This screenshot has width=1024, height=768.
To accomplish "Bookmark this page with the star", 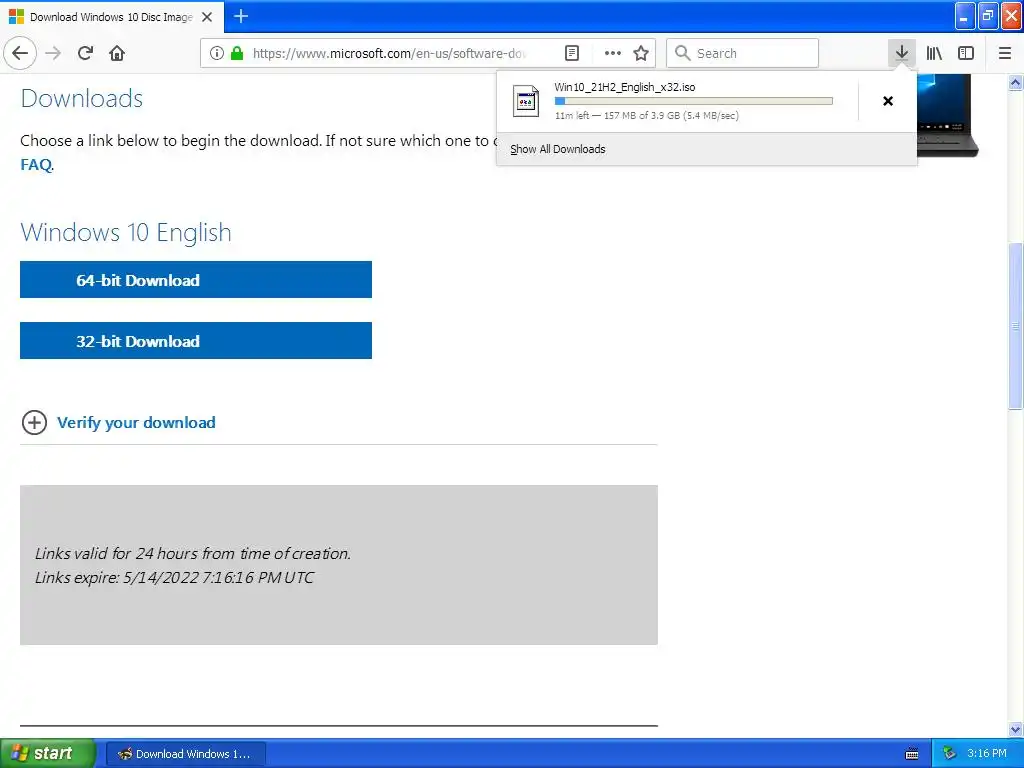I will (641, 53).
